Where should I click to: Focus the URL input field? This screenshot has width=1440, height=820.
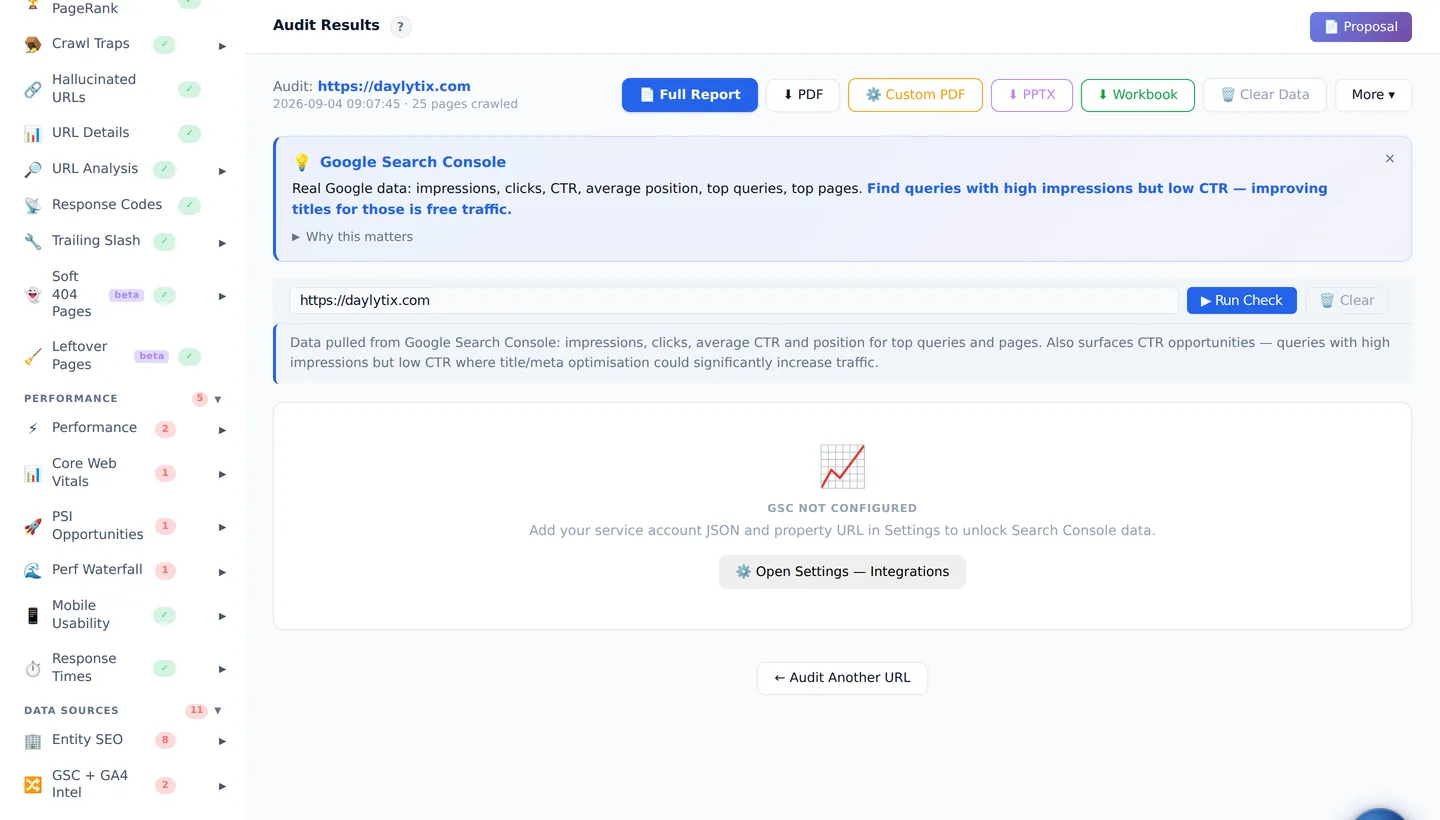tap(734, 301)
